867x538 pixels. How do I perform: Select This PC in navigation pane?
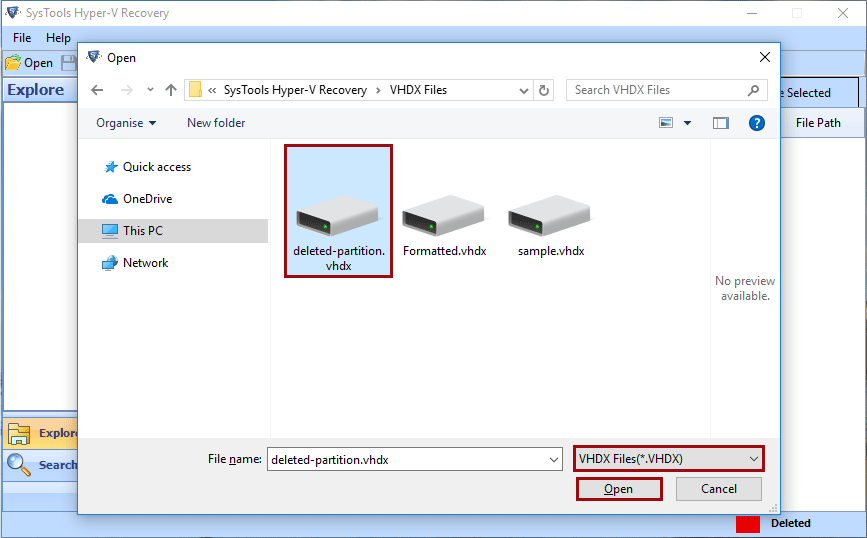pos(173,231)
